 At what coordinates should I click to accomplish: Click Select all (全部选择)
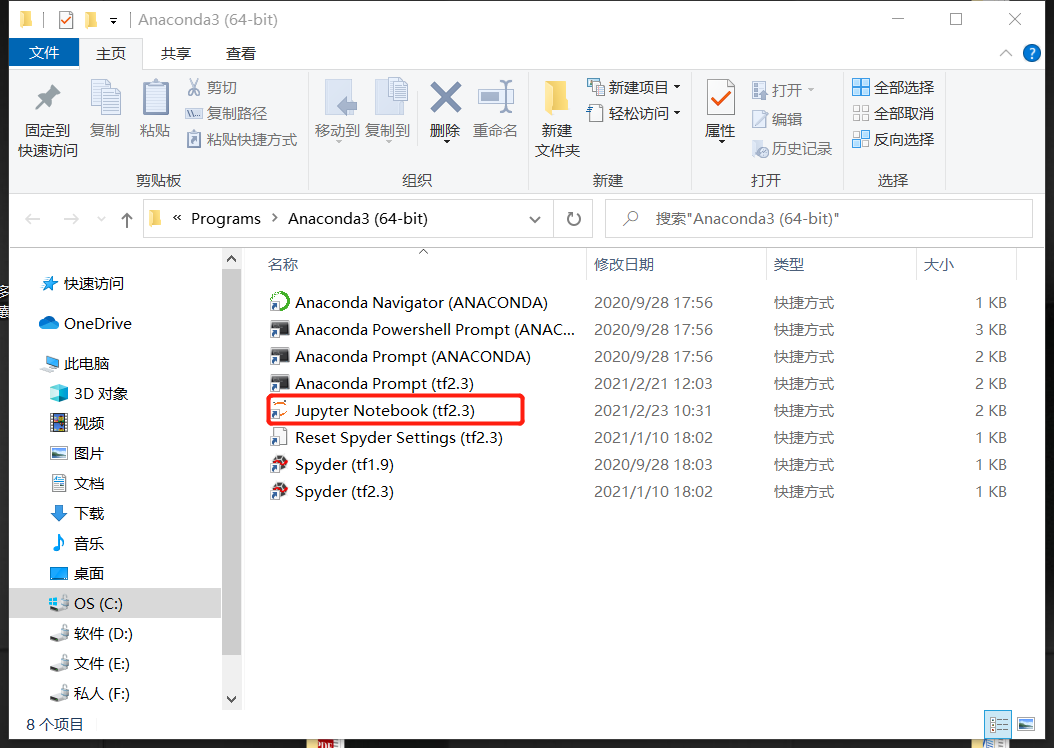(x=893, y=87)
